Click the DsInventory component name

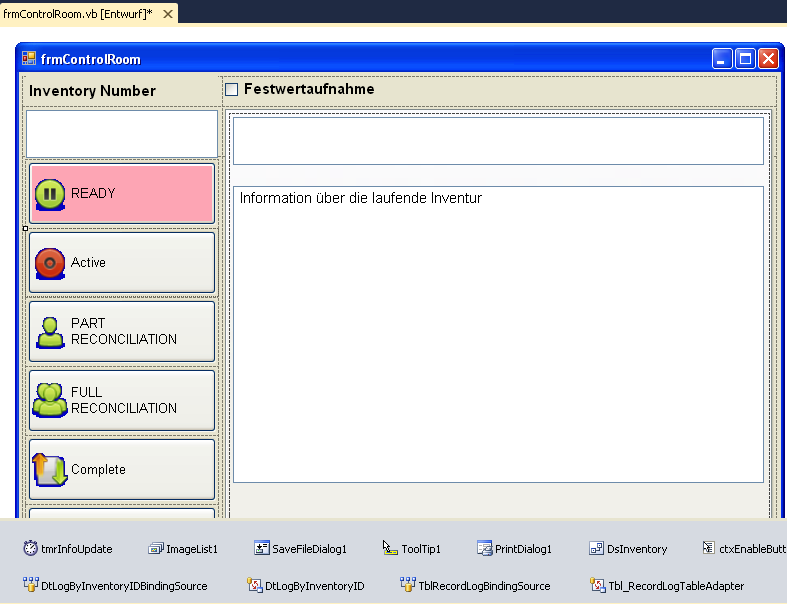point(637,549)
